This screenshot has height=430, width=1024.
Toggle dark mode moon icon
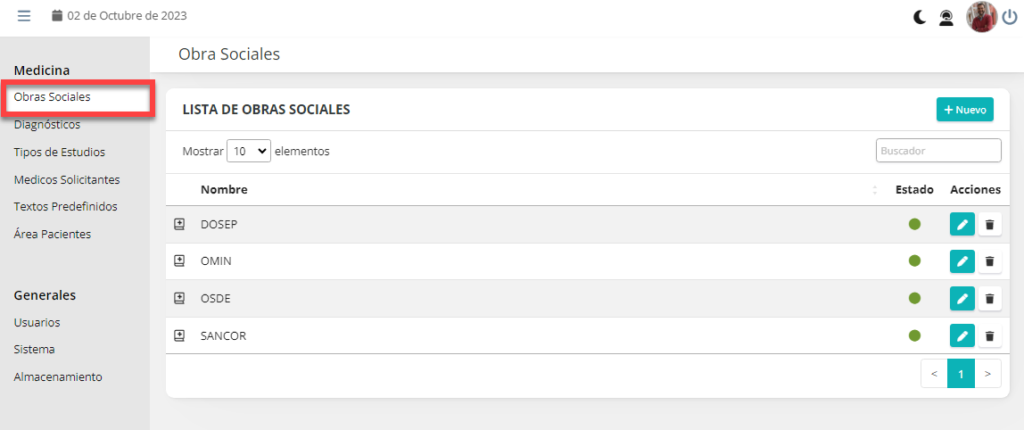coord(920,17)
